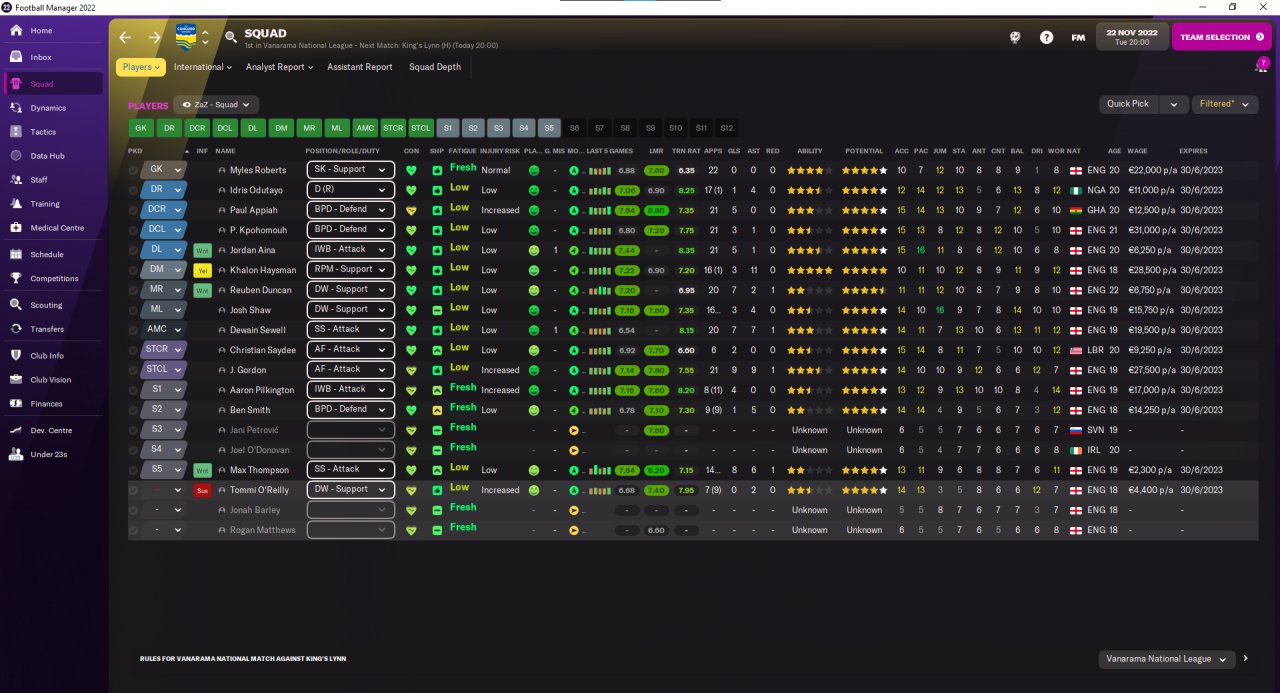The image size is (1280, 693).
Task: Click the Data Hub sidebar icon
Action: click(16, 156)
